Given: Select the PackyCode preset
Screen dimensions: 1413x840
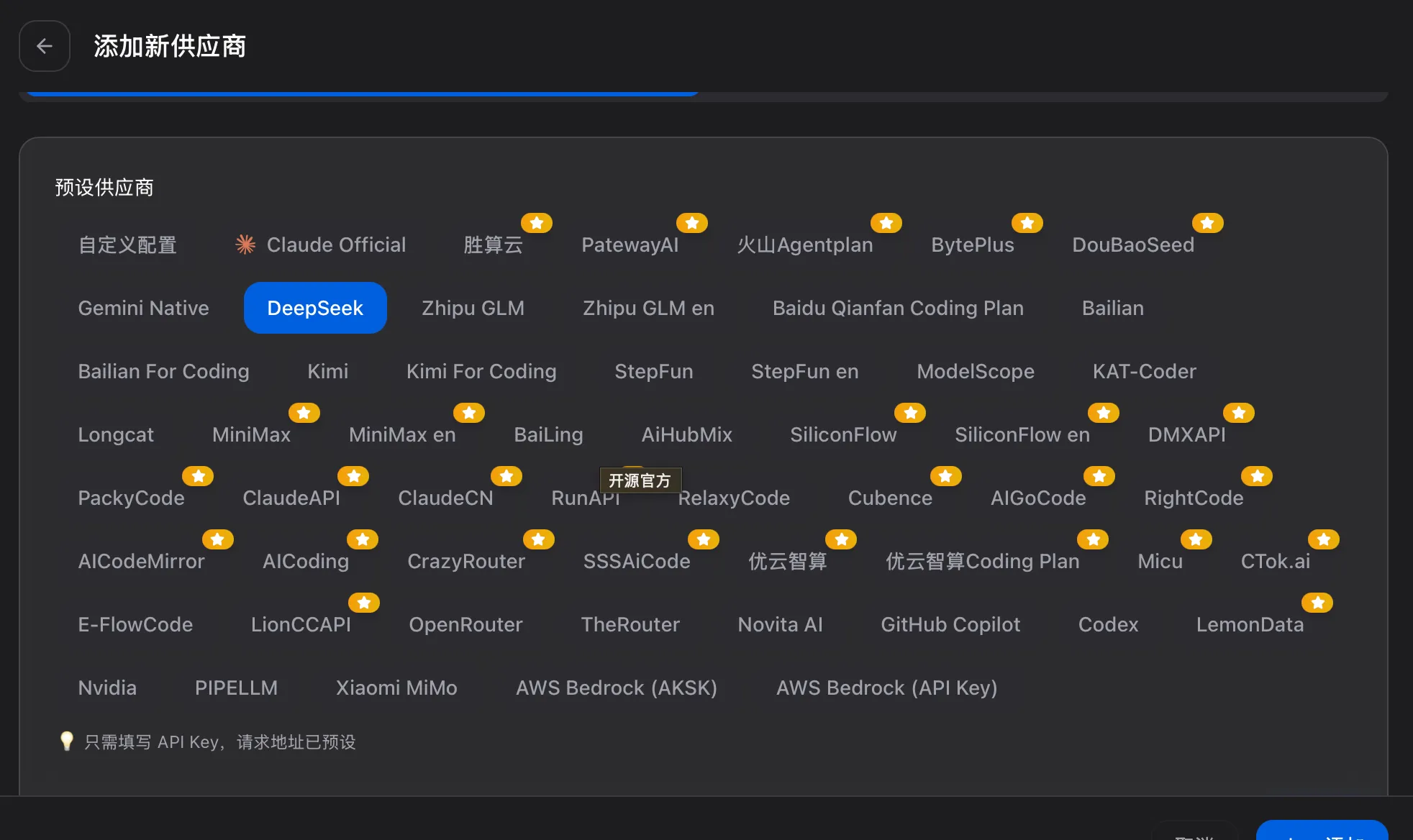Looking at the screenshot, I should click(x=132, y=498).
